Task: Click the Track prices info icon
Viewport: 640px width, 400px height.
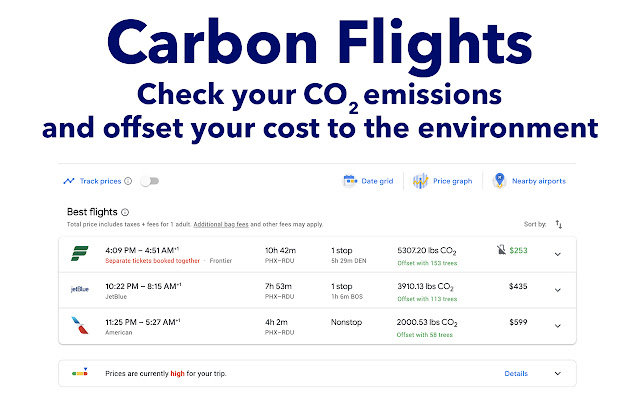Action: point(127,181)
